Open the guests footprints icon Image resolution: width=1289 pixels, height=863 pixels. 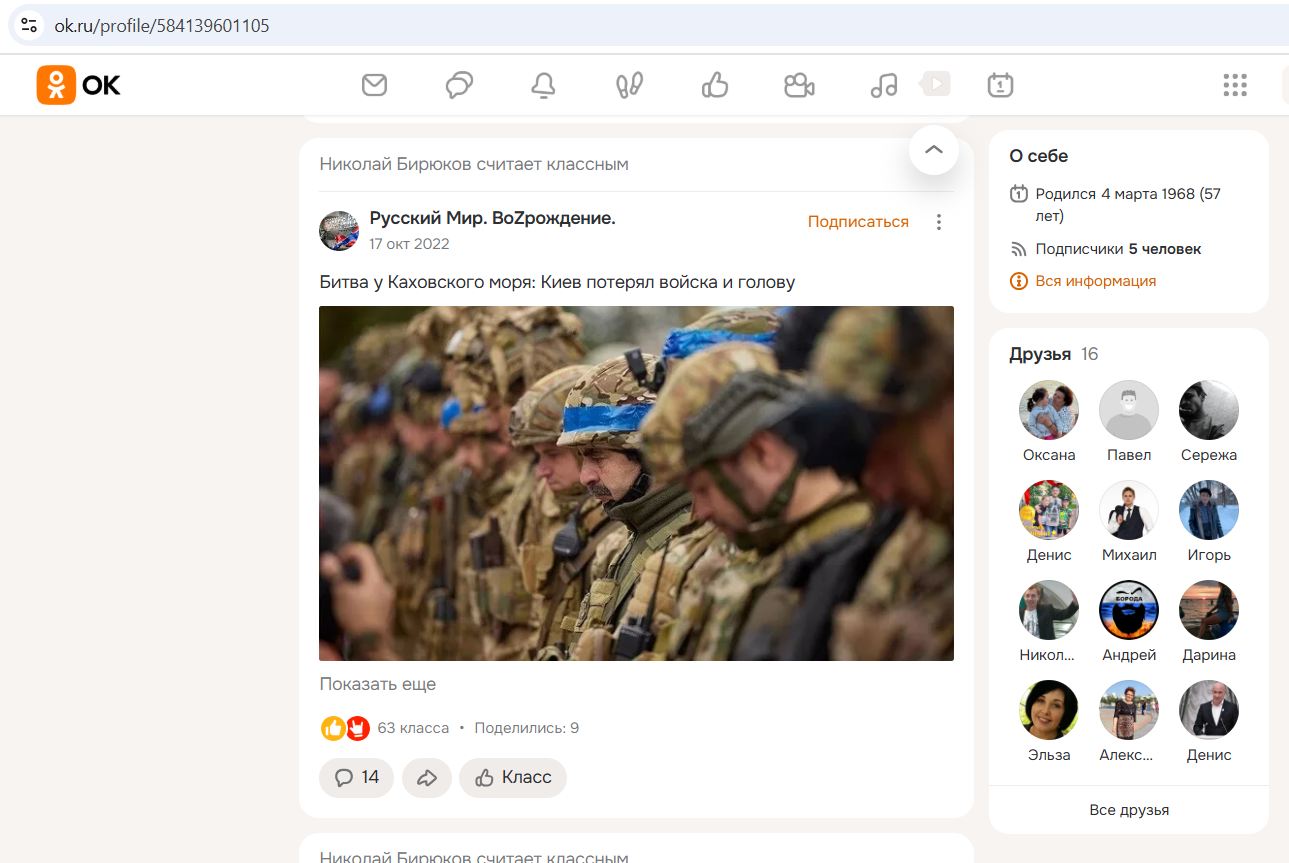point(628,86)
